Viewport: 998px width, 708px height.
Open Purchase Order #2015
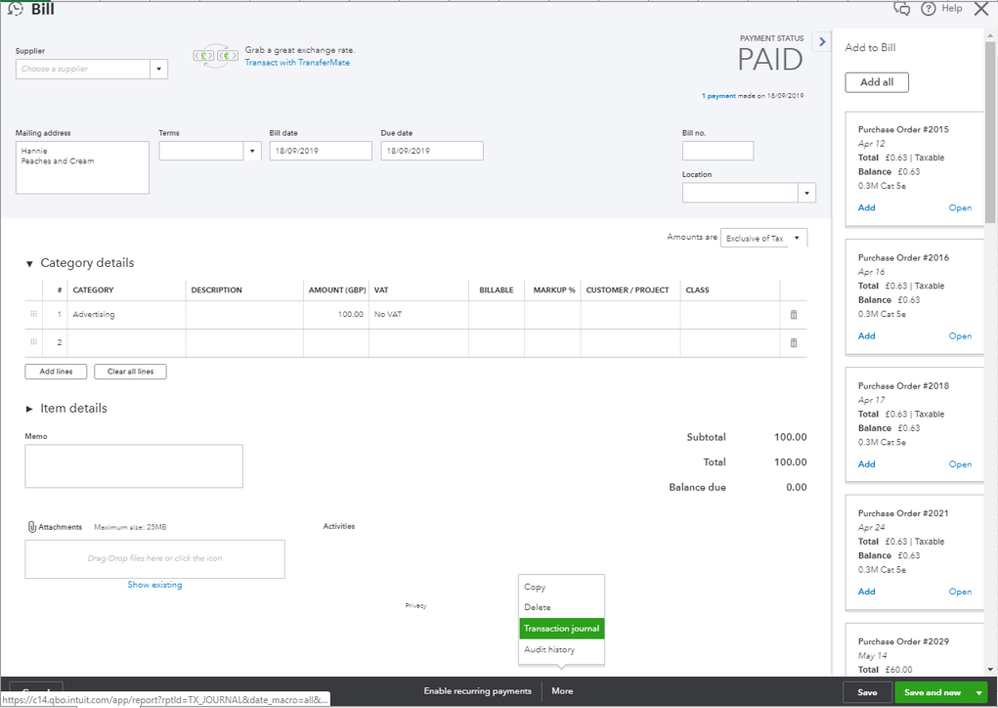(960, 208)
